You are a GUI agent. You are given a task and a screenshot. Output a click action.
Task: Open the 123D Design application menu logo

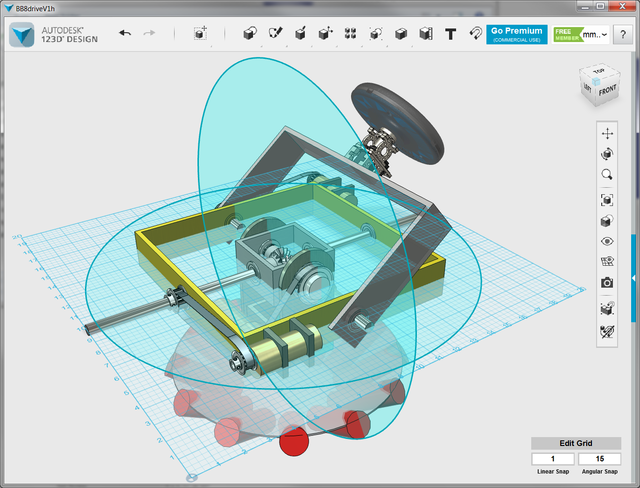[22, 35]
